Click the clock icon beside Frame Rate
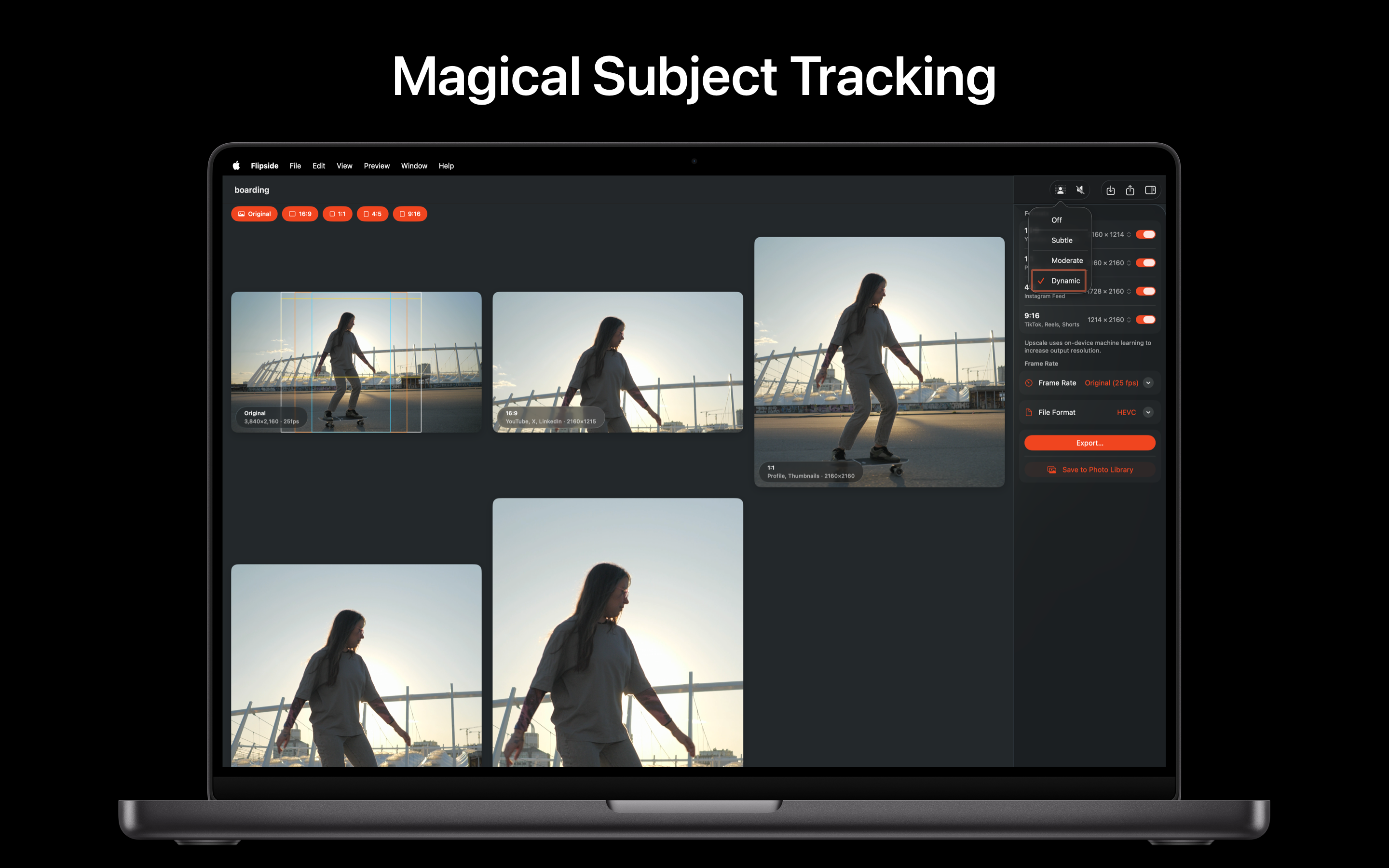Image resolution: width=1389 pixels, height=868 pixels. tap(1029, 383)
